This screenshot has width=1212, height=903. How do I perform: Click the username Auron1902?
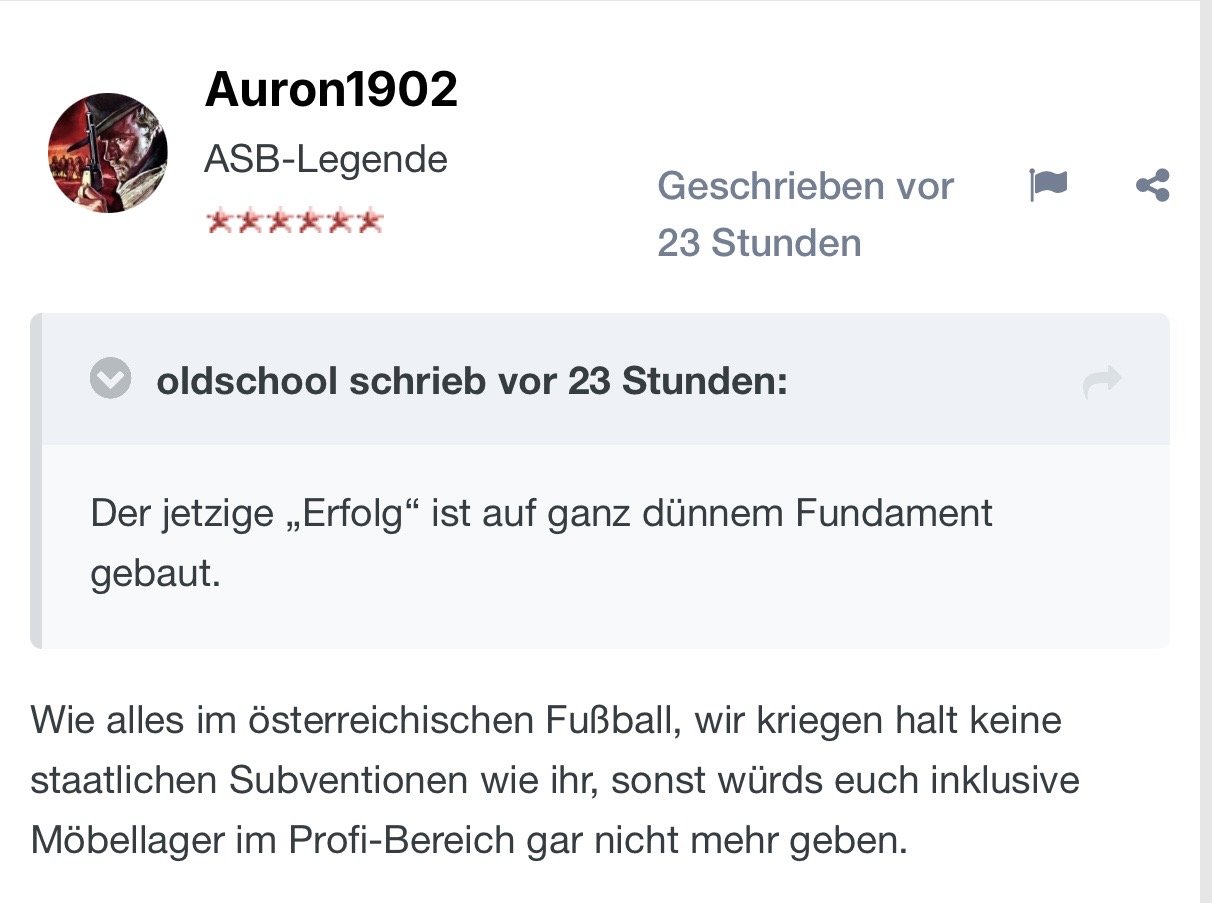point(331,91)
